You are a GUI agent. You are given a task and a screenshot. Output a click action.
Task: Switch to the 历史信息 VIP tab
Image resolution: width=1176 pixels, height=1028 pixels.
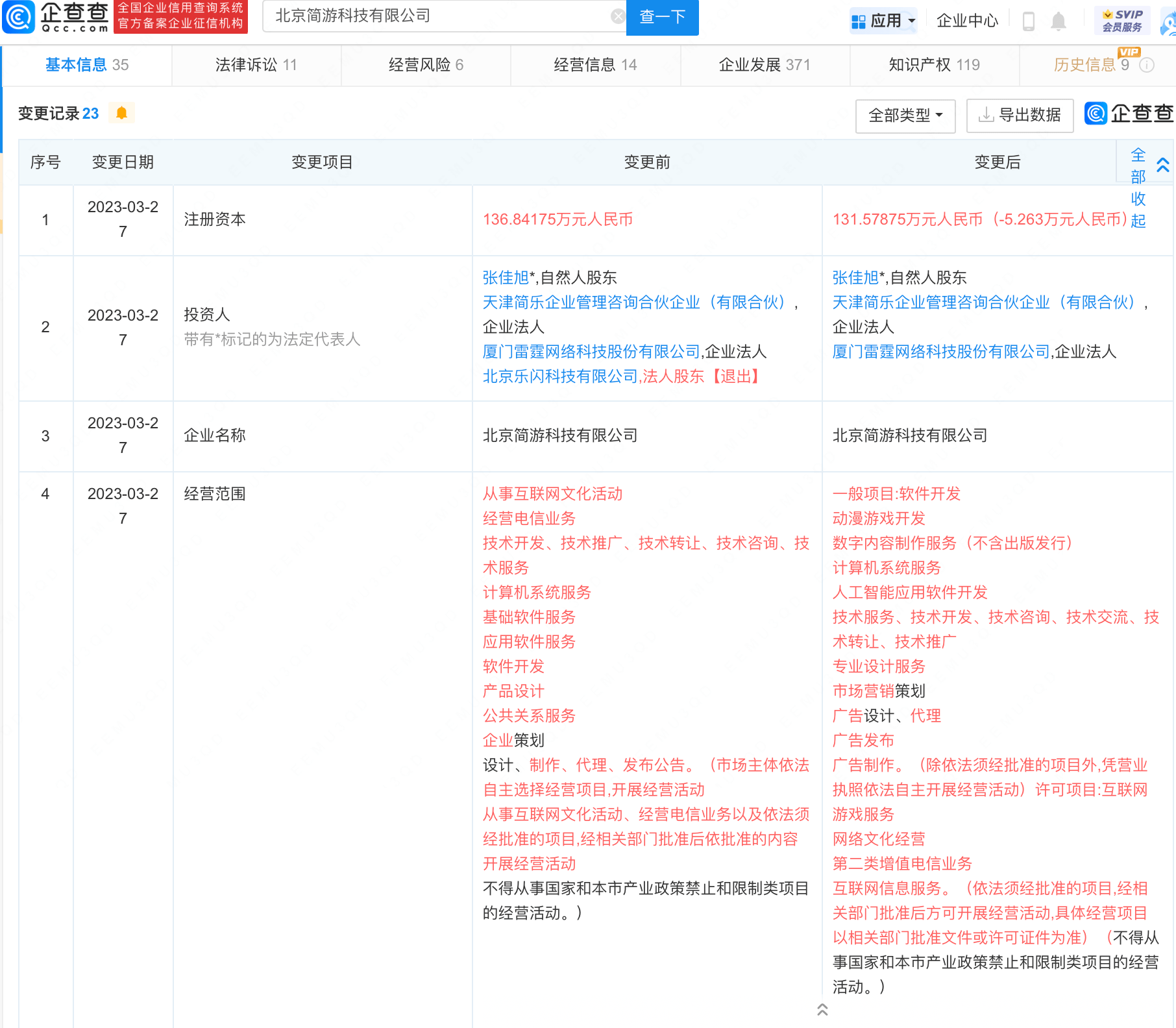click(1097, 65)
